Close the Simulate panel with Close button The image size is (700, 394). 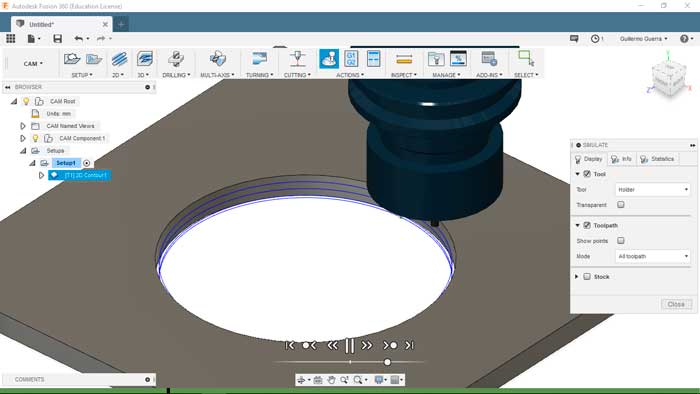(x=676, y=304)
